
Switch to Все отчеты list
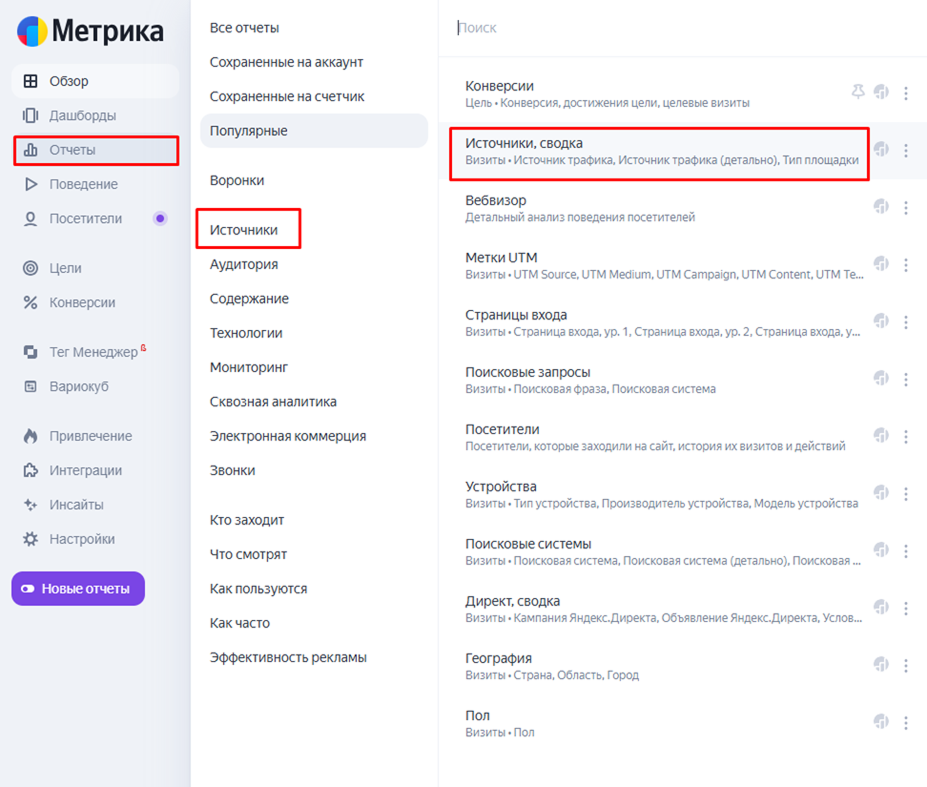(x=245, y=28)
